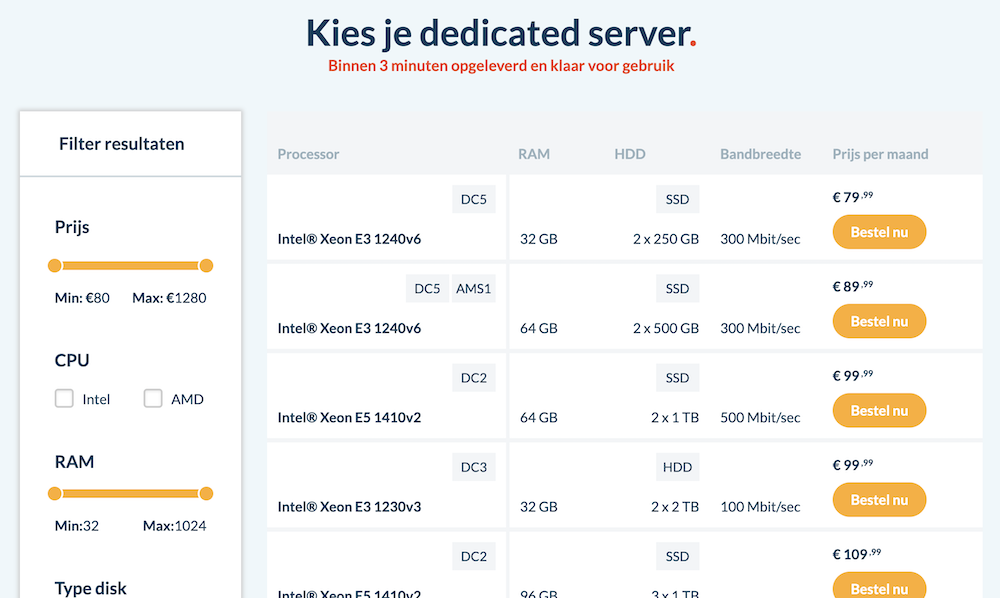This screenshot has width=1000, height=598.
Task: Click the HDD badge on the Xeon E3 1230v3 row
Action: (677, 466)
